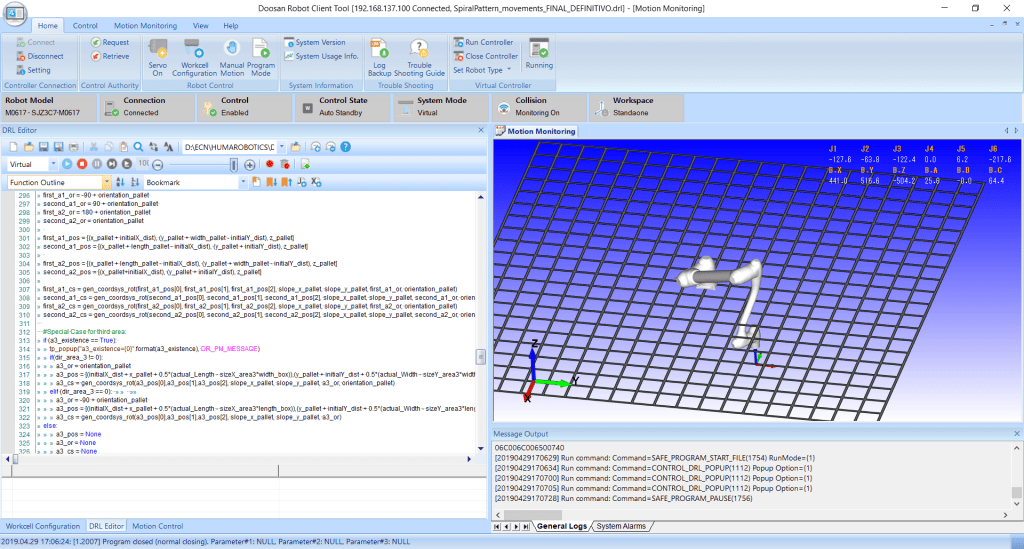1024x549 pixels.
Task: Select the DRL Editor bottom tab
Action: pos(106,525)
